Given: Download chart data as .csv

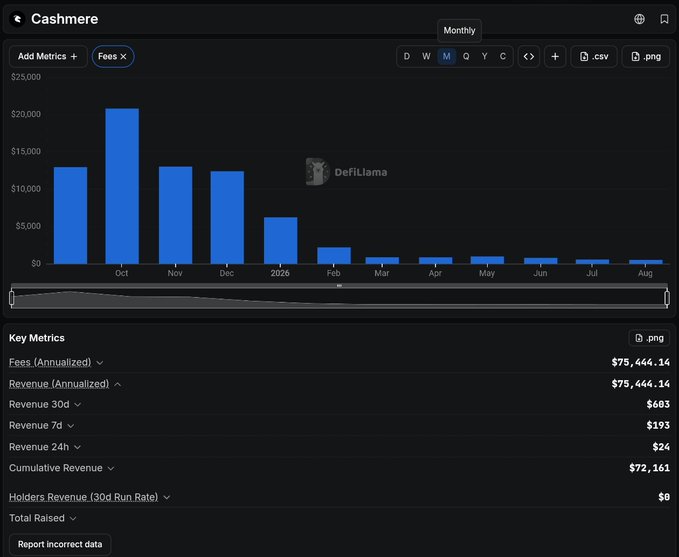Looking at the screenshot, I should 594,56.
